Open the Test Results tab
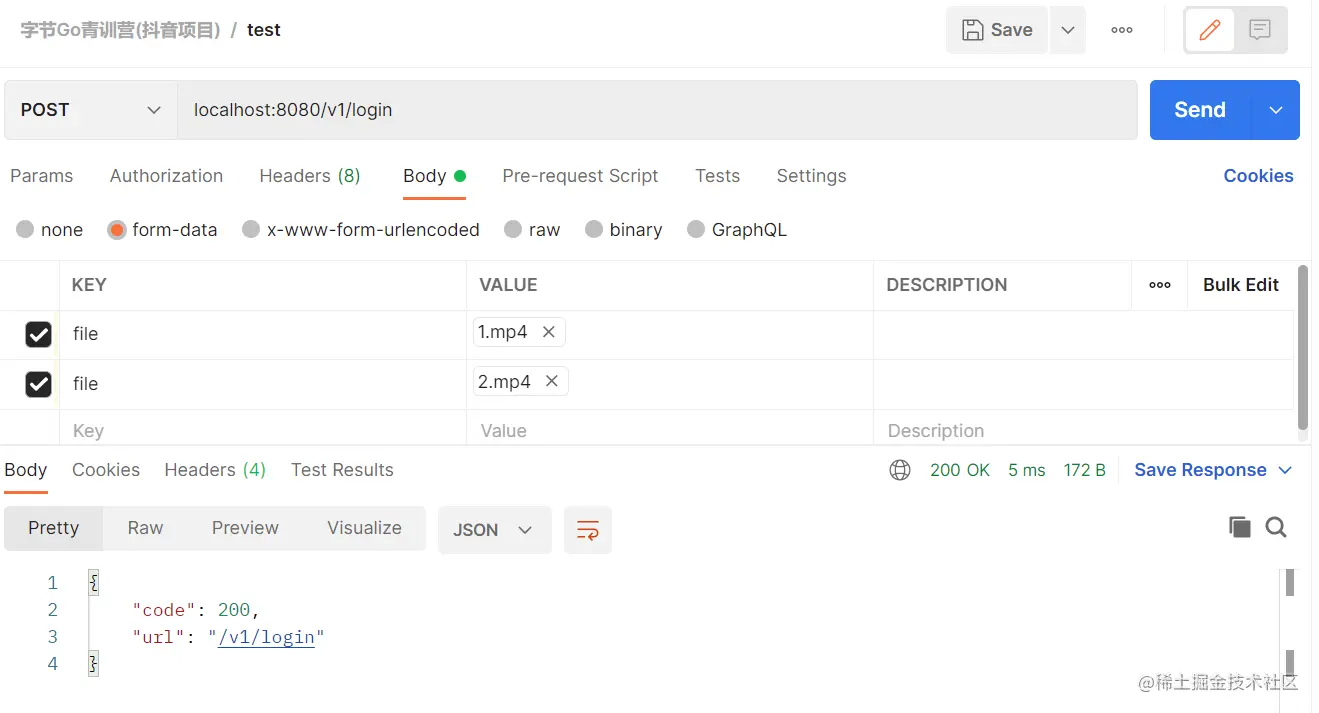 point(342,470)
